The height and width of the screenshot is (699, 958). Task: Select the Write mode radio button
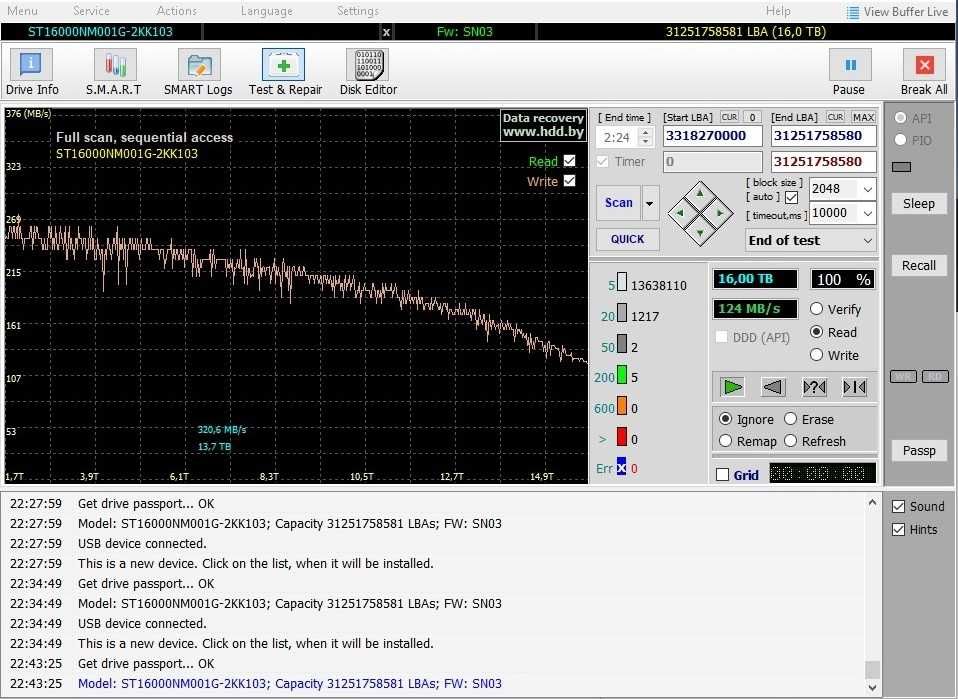click(x=816, y=355)
